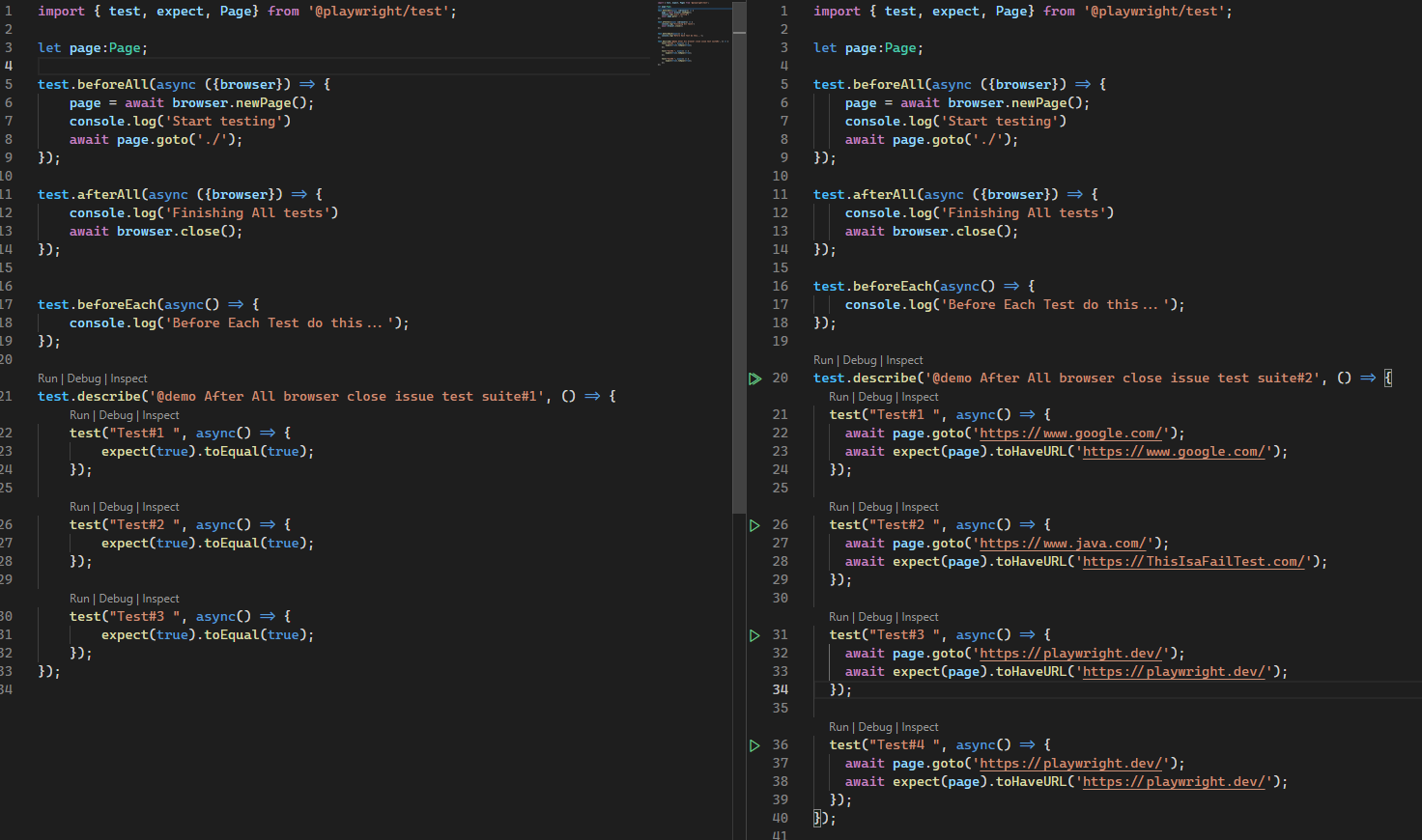Click Inspect above Test#1 in left editor
Viewport: 1422px width, 840px height.
160,415
